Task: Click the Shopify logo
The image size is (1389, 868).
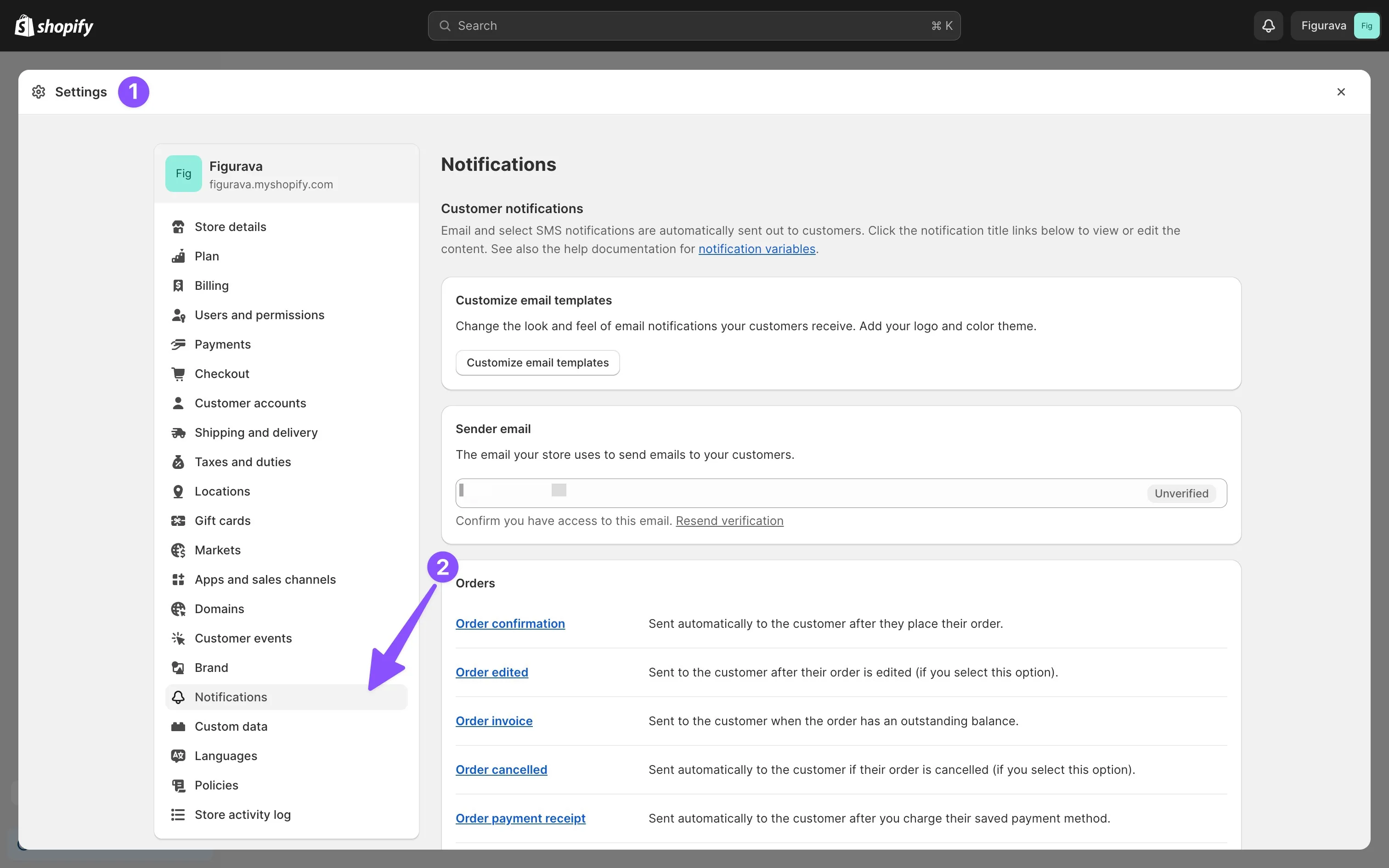Action: (x=54, y=26)
